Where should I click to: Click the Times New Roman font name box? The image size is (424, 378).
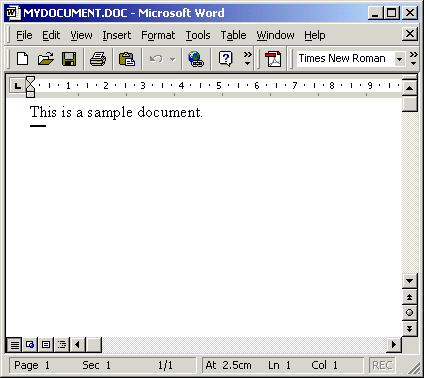(345, 59)
